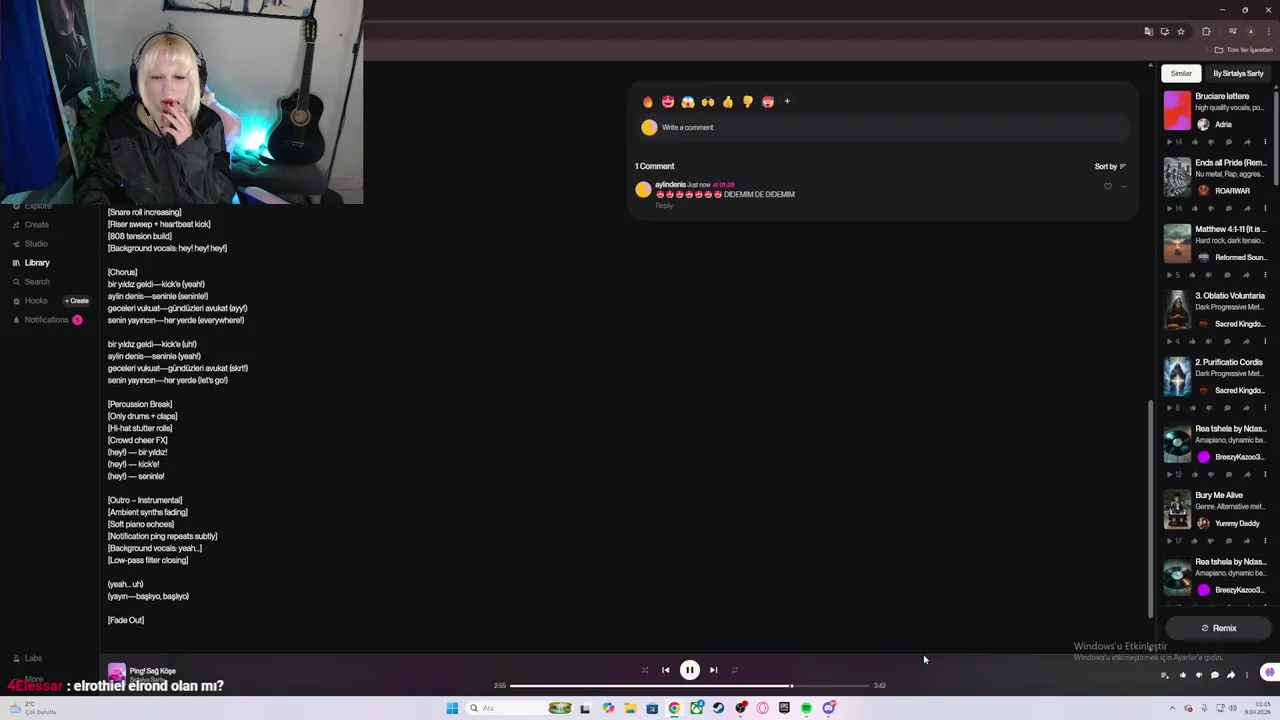The width and height of the screenshot is (1280, 720).
Task: Add the heart-eyes emoji reaction
Action: click(668, 102)
